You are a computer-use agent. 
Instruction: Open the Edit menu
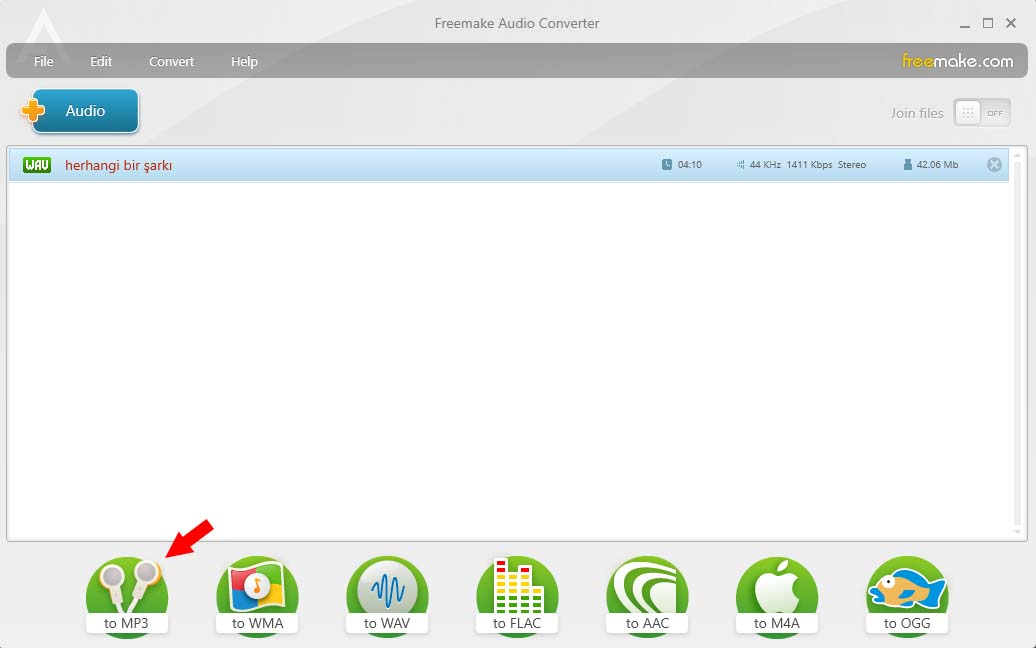[101, 62]
